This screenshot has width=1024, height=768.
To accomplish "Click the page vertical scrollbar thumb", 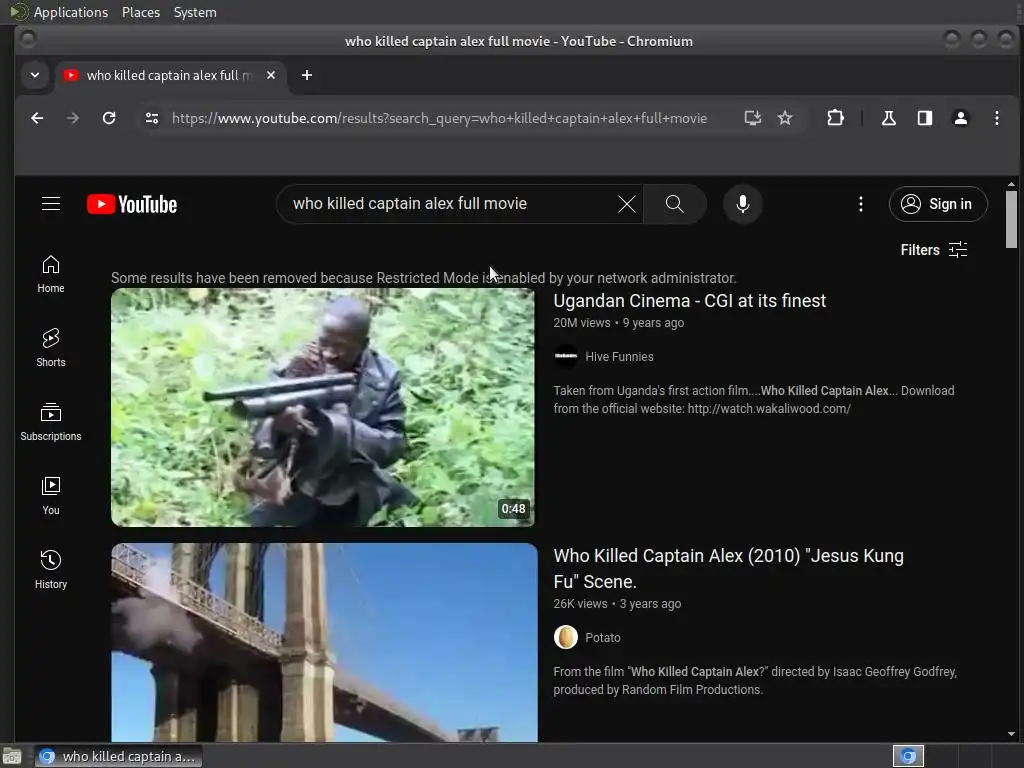I will 1011,219.
